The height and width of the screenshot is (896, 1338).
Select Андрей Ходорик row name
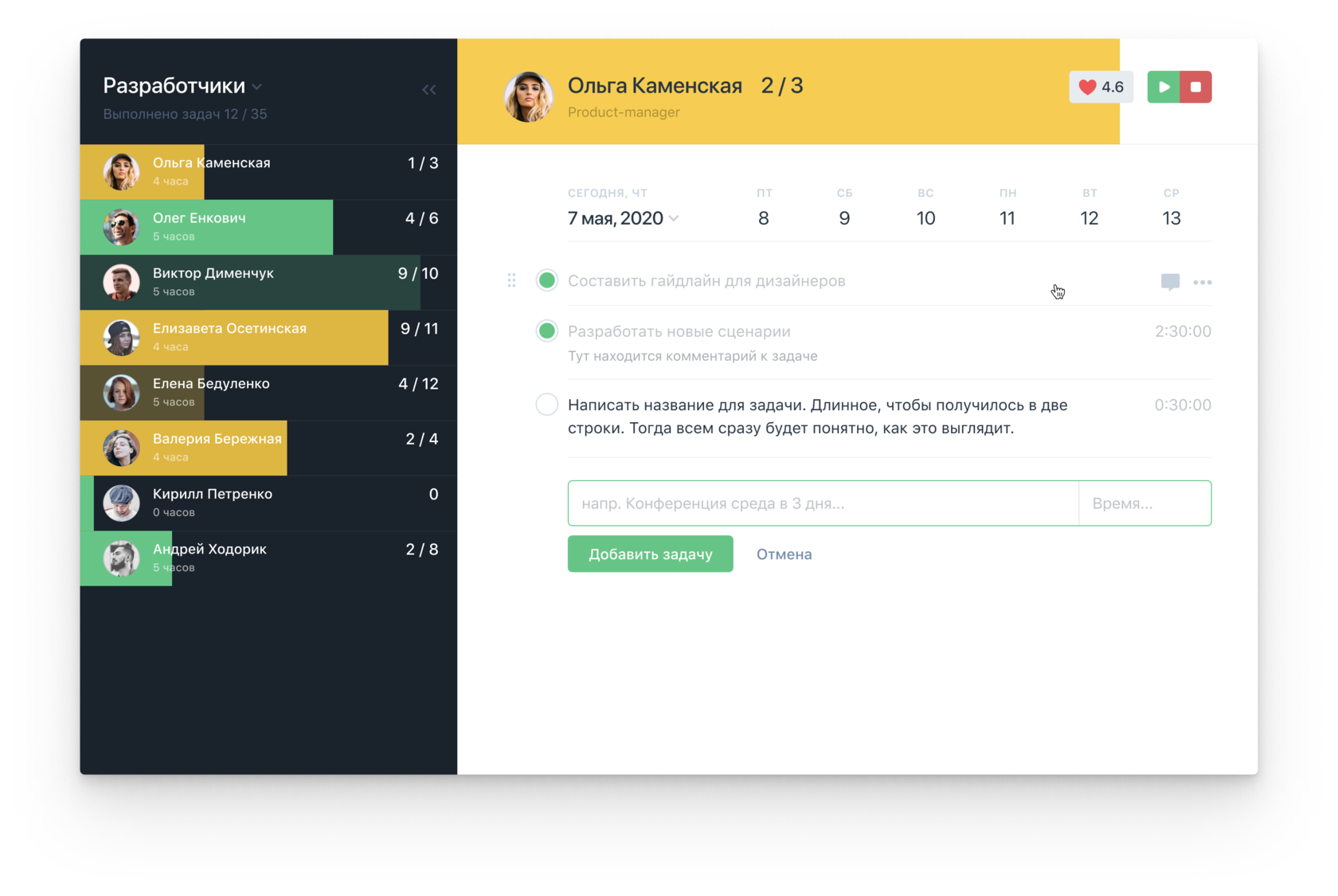point(209,549)
